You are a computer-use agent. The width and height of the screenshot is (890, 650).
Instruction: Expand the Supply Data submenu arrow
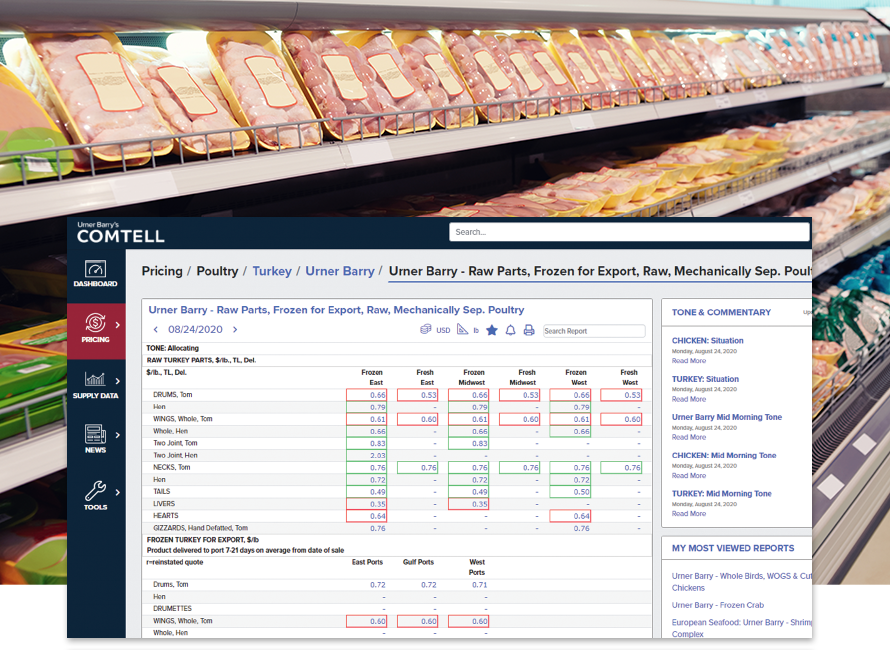[118, 379]
